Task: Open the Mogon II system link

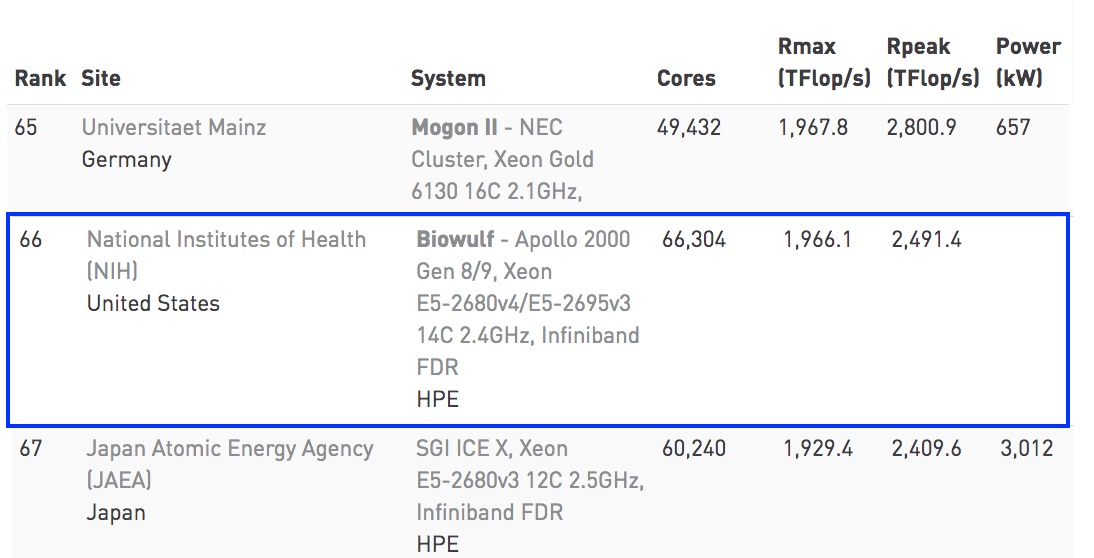Action: tap(454, 127)
